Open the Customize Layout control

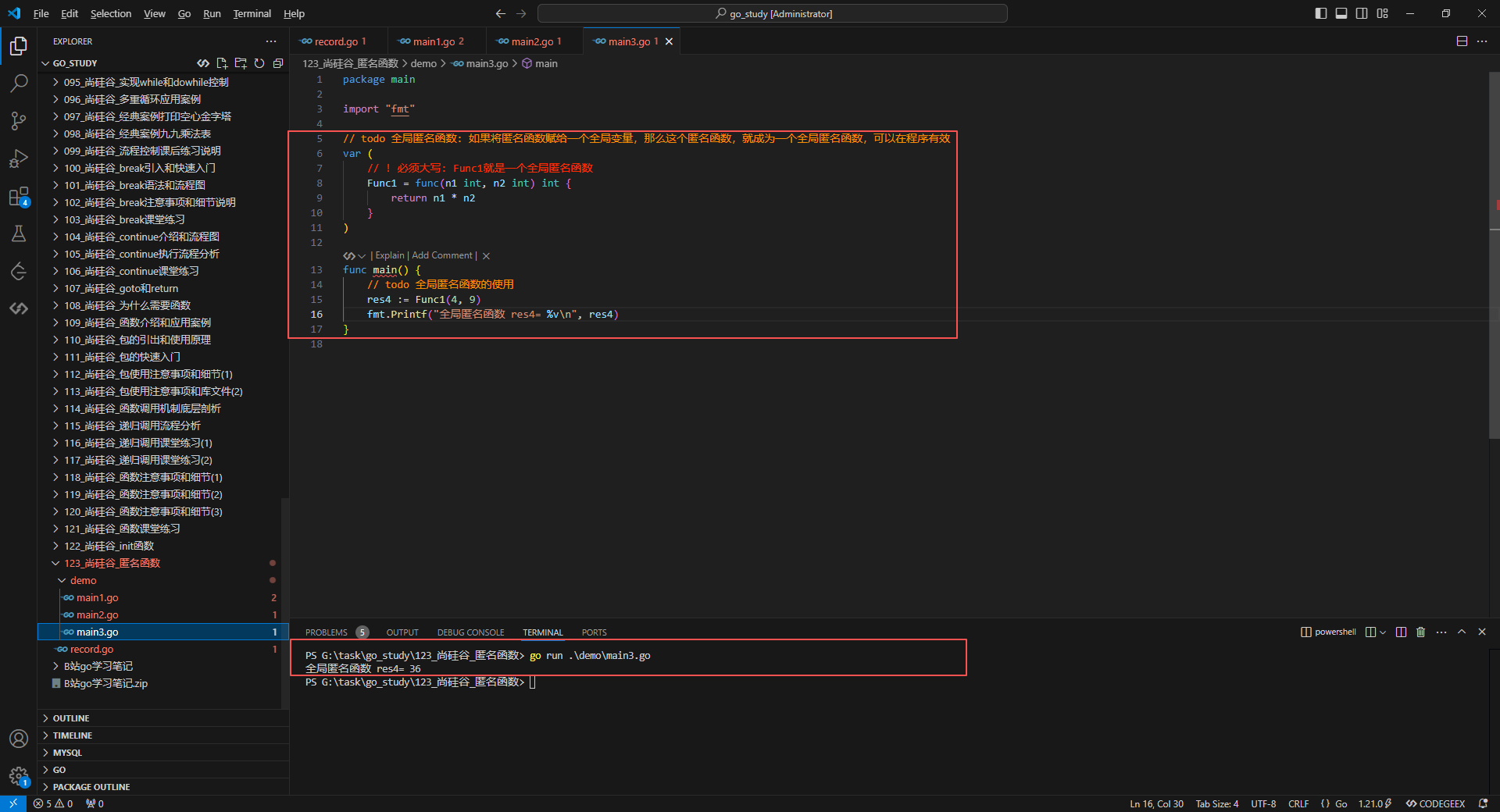click(1383, 13)
